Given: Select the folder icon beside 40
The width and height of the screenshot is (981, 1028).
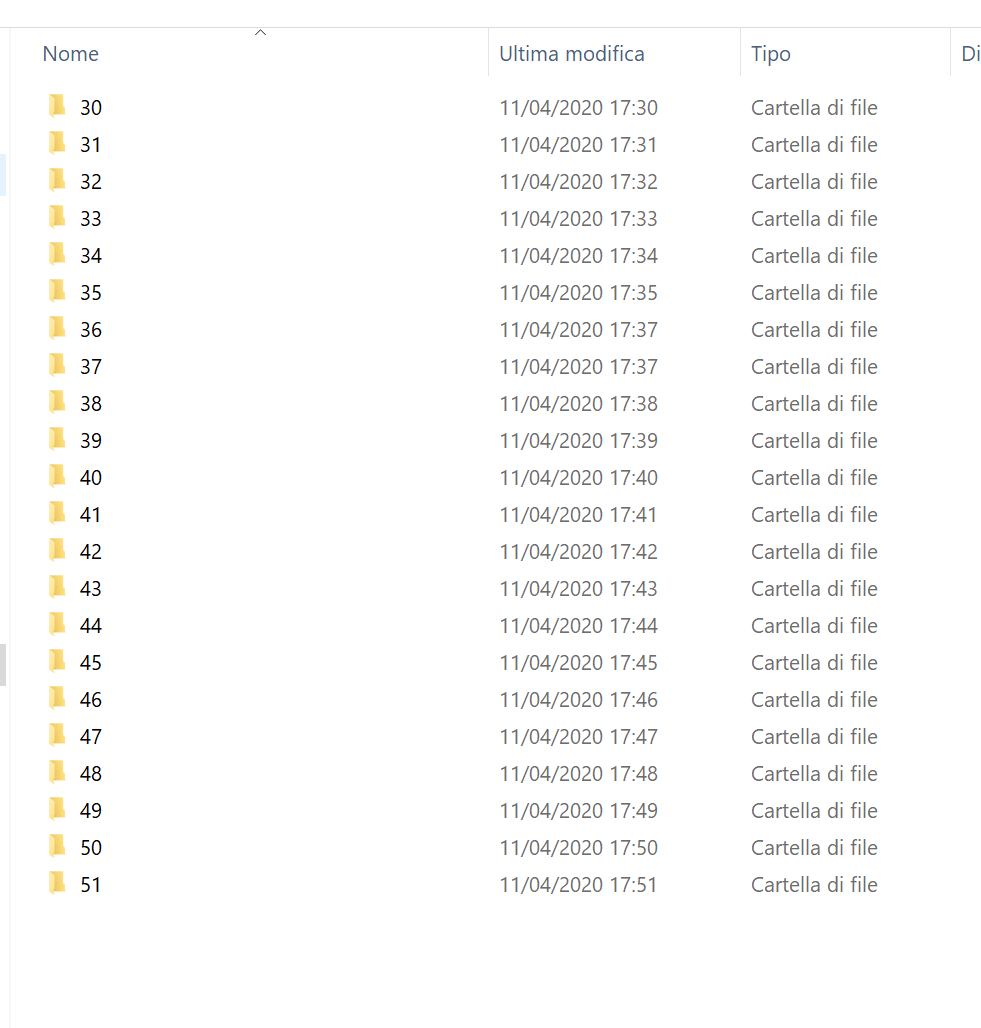Looking at the screenshot, I should click(x=58, y=476).
